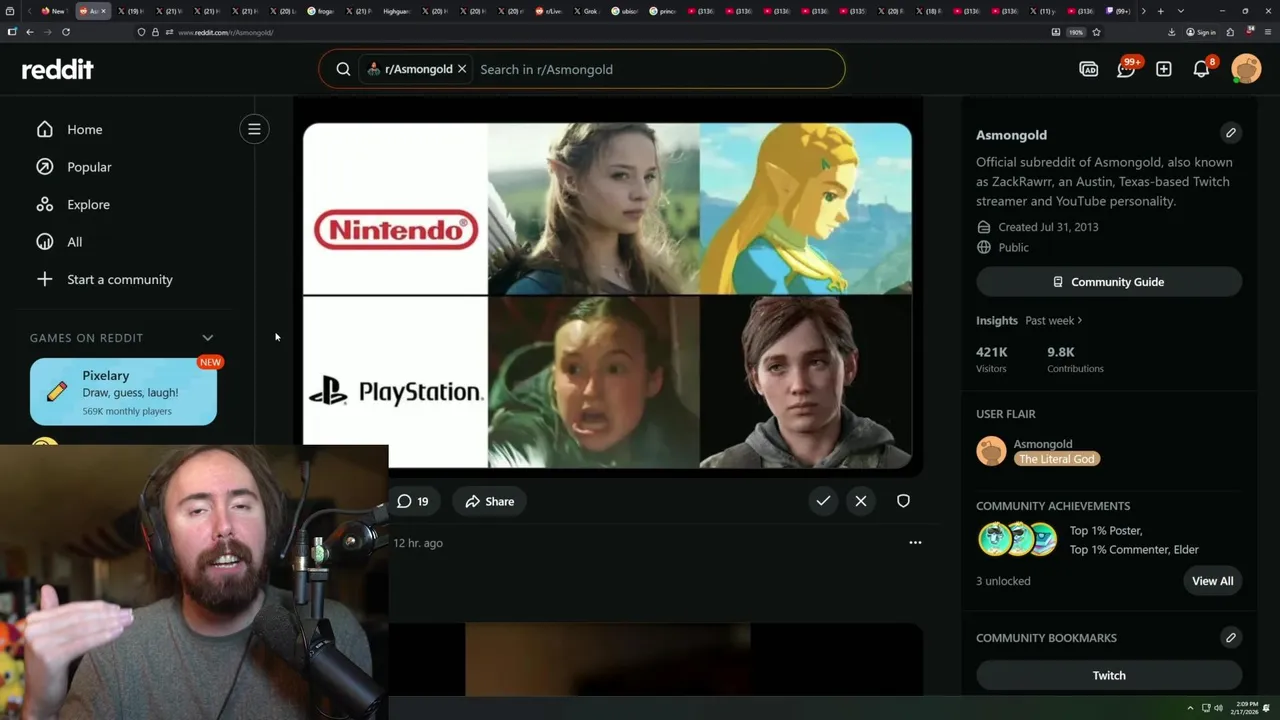Screen dimensions: 1280x720
Task: Open the browser application menu
Action: (1267, 32)
